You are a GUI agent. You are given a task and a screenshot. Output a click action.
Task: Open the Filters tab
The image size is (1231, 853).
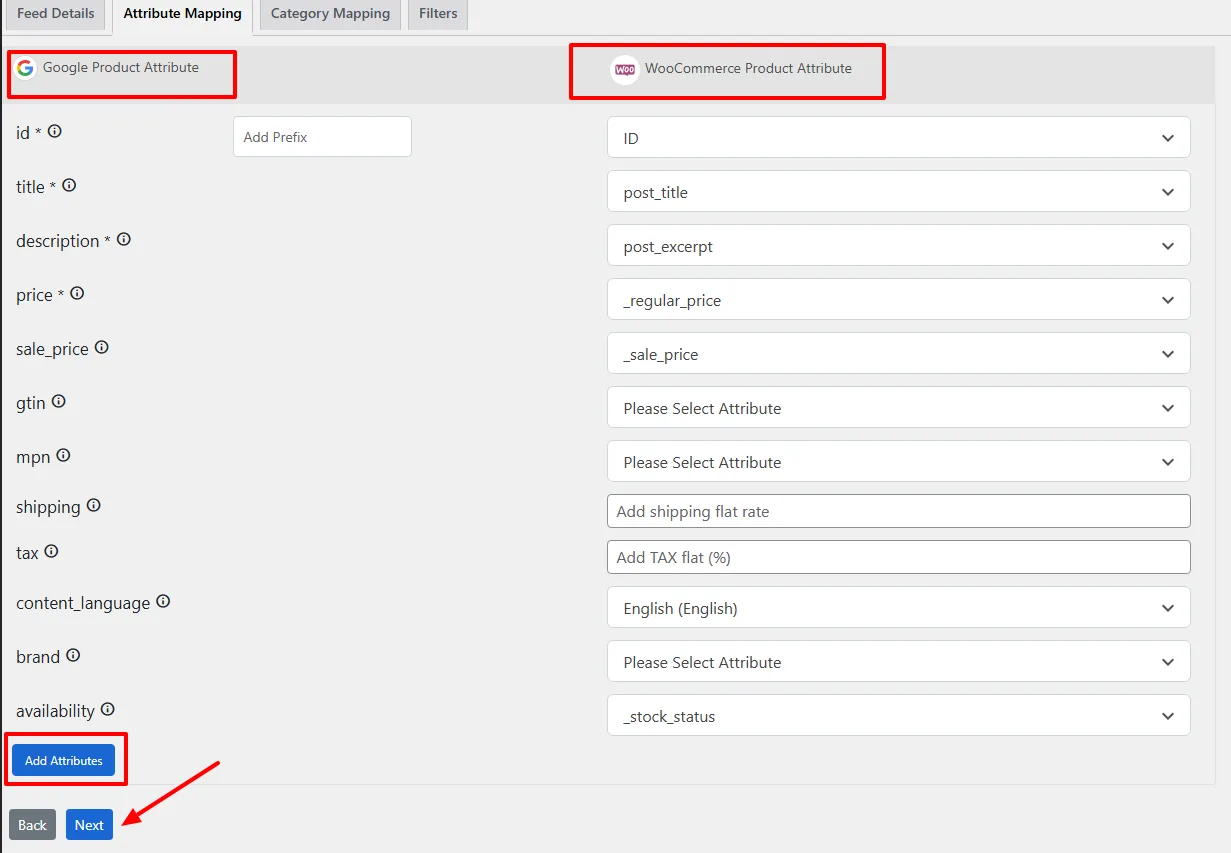[x=437, y=14]
